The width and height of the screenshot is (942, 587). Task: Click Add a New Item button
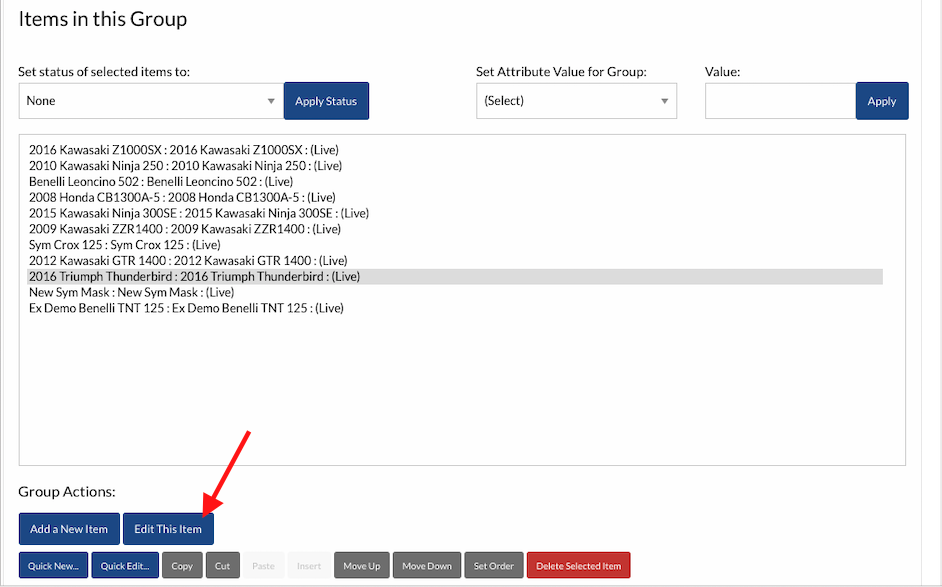[x=69, y=529]
